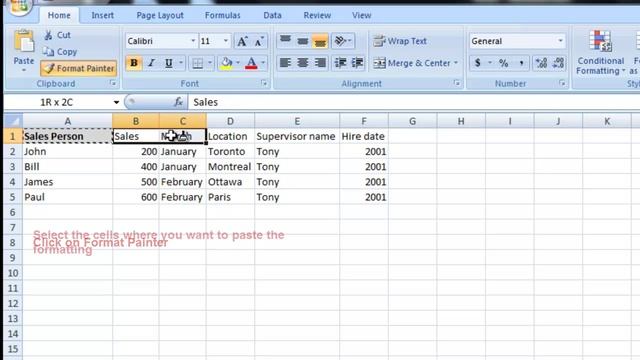
Task: Apply Comma Style icon
Action: (x=521, y=63)
